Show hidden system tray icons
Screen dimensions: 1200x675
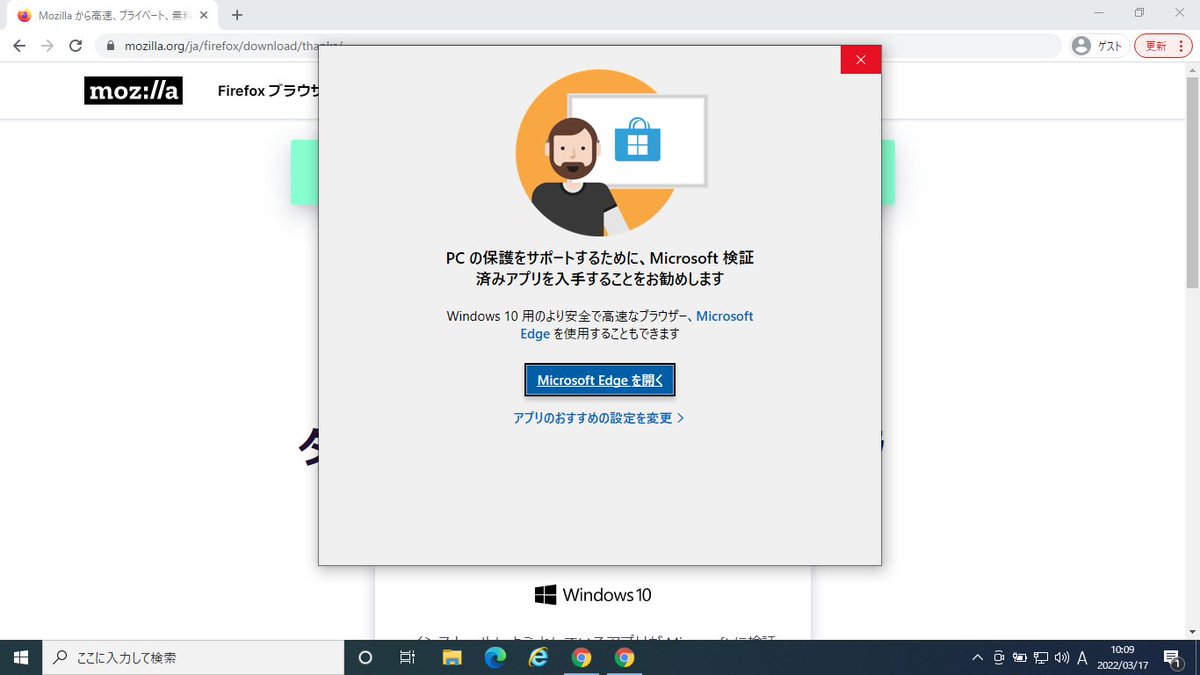tap(978, 657)
